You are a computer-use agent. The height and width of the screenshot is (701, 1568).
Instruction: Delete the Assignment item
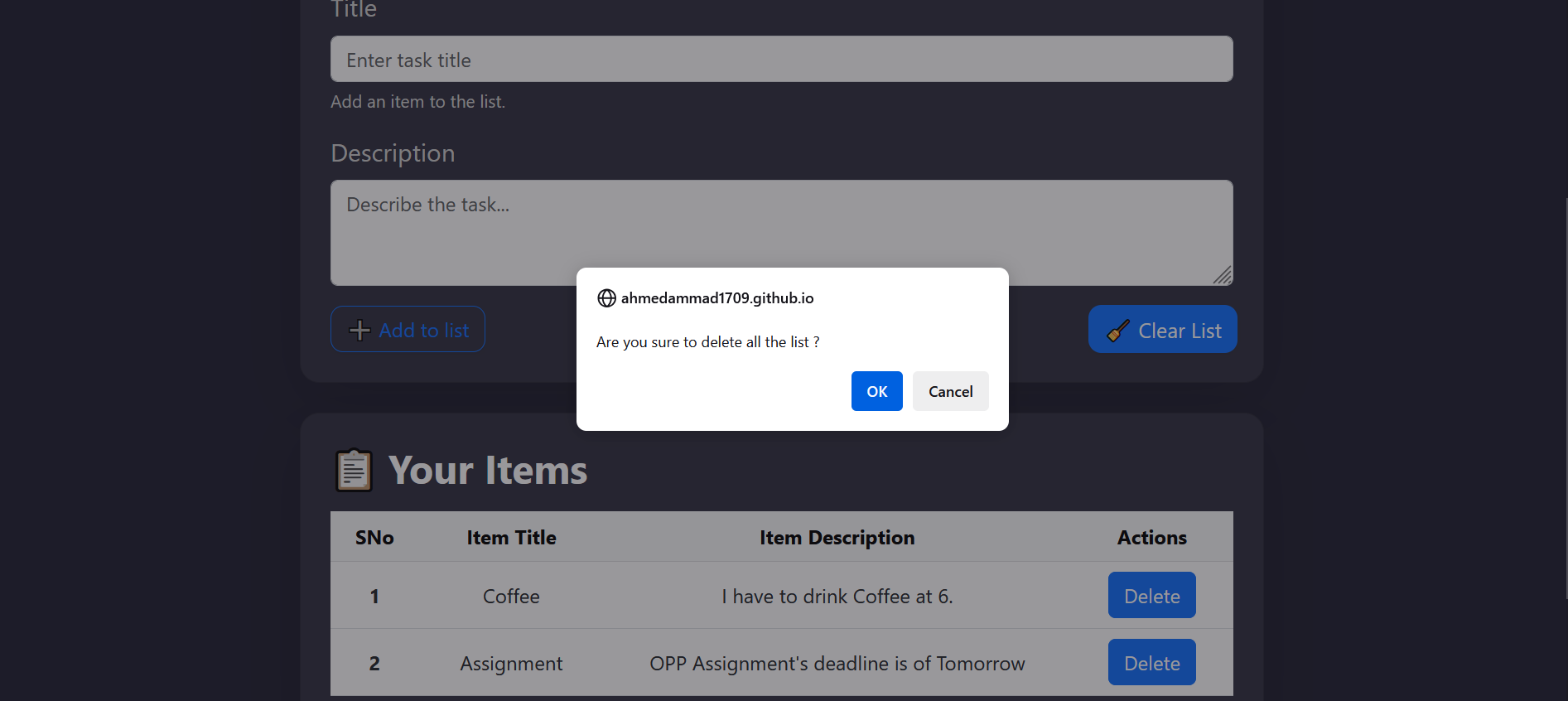[x=1151, y=663]
